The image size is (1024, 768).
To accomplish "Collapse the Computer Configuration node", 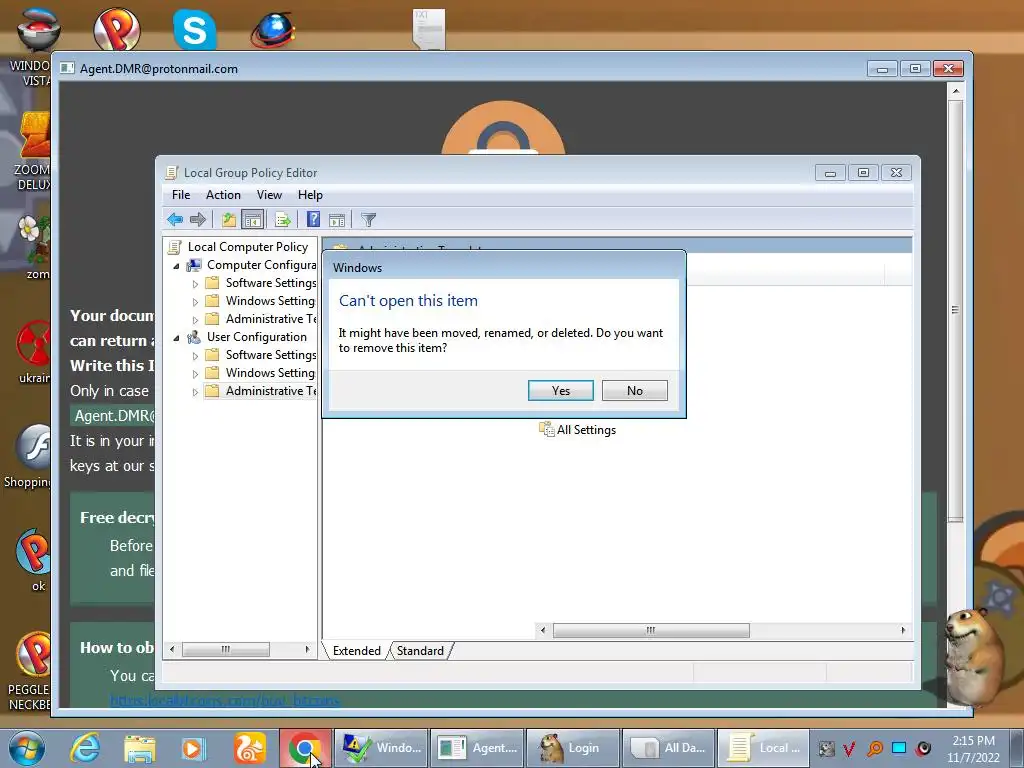I will [176, 266].
